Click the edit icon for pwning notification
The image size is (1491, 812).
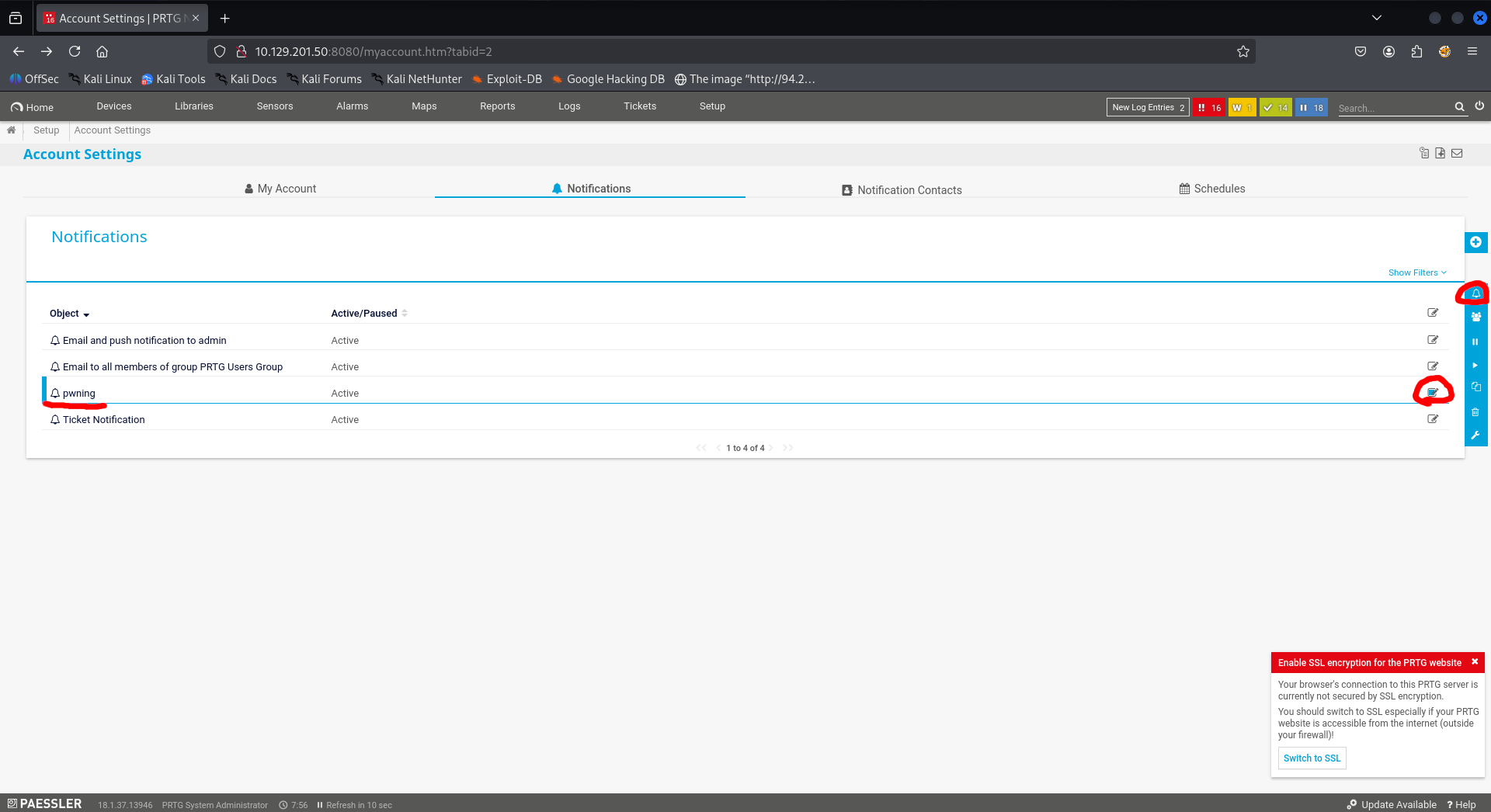1433,393
